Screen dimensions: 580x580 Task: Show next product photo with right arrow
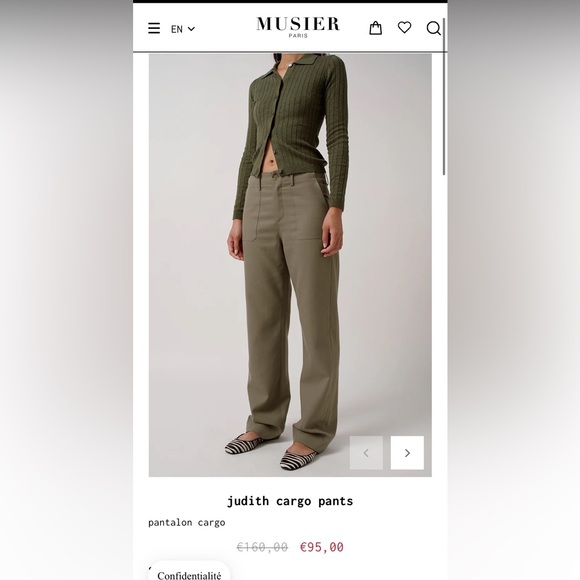[x=407, y=453]
